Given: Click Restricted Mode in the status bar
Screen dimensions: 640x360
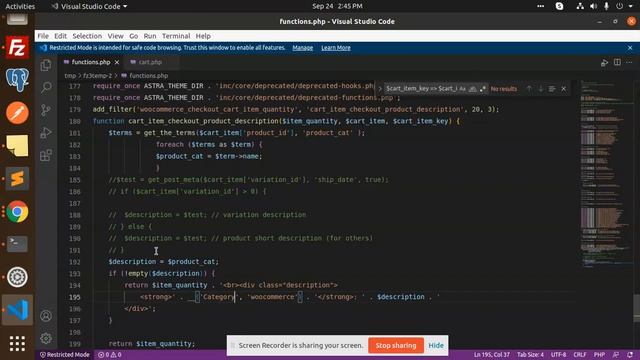Looking at the screenshot, I should click(x=64, y=355).
